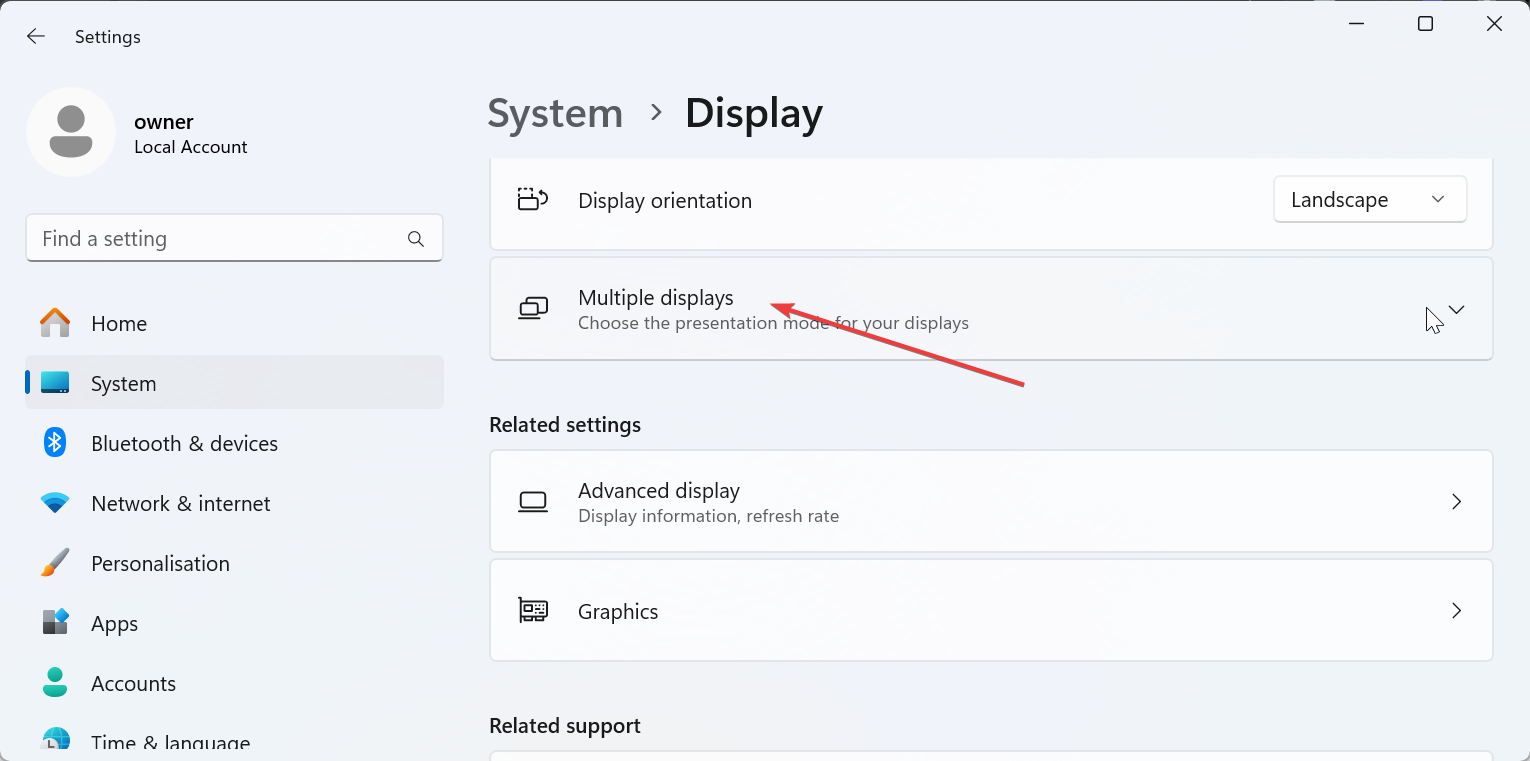
Task: Open the Graphics settings chevron
Action: [x=1456, y=611]
